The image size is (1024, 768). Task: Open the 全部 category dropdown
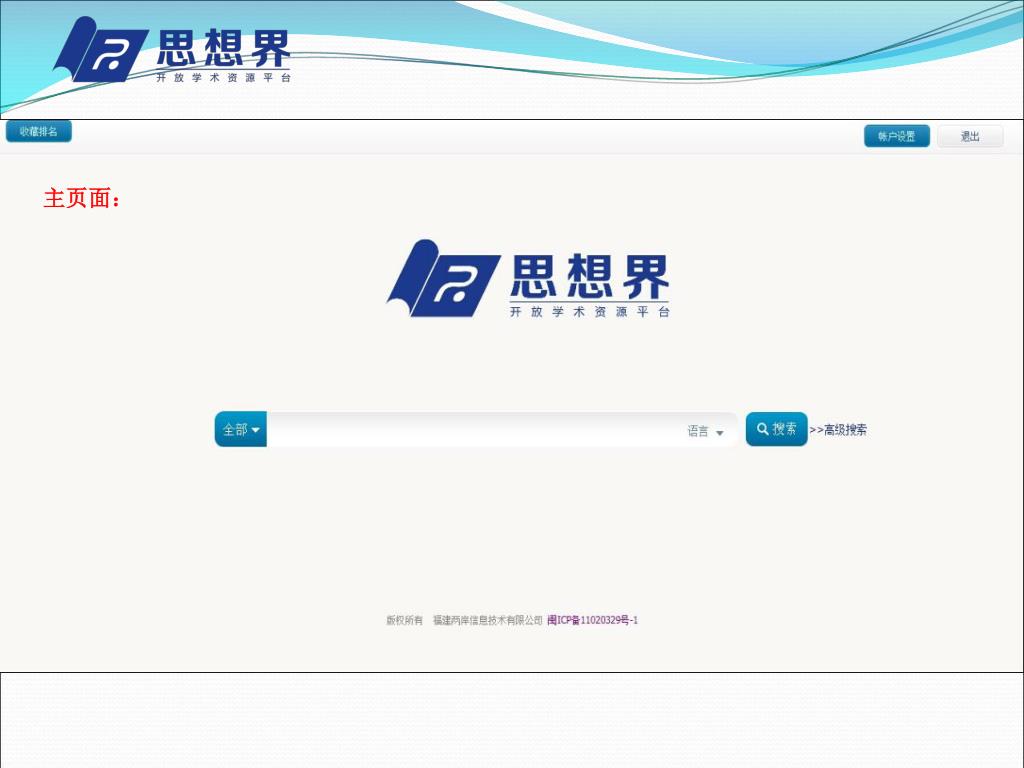240,429
